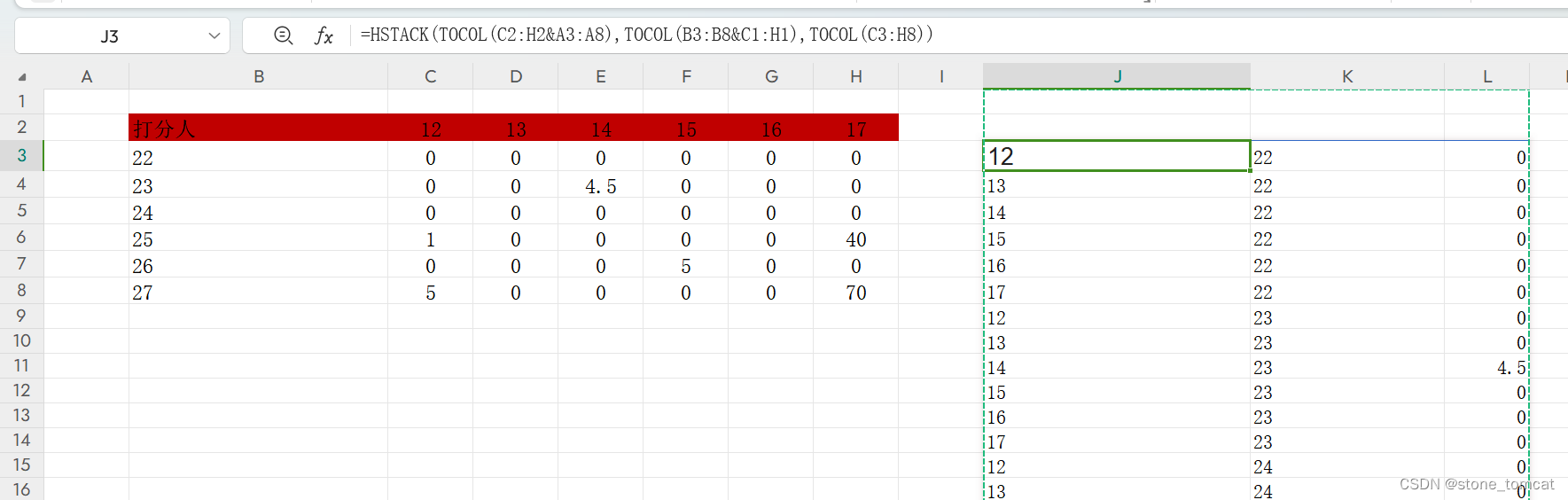Click header cell 17 in column H
1568x500 pixels.
tap(856, 129)
